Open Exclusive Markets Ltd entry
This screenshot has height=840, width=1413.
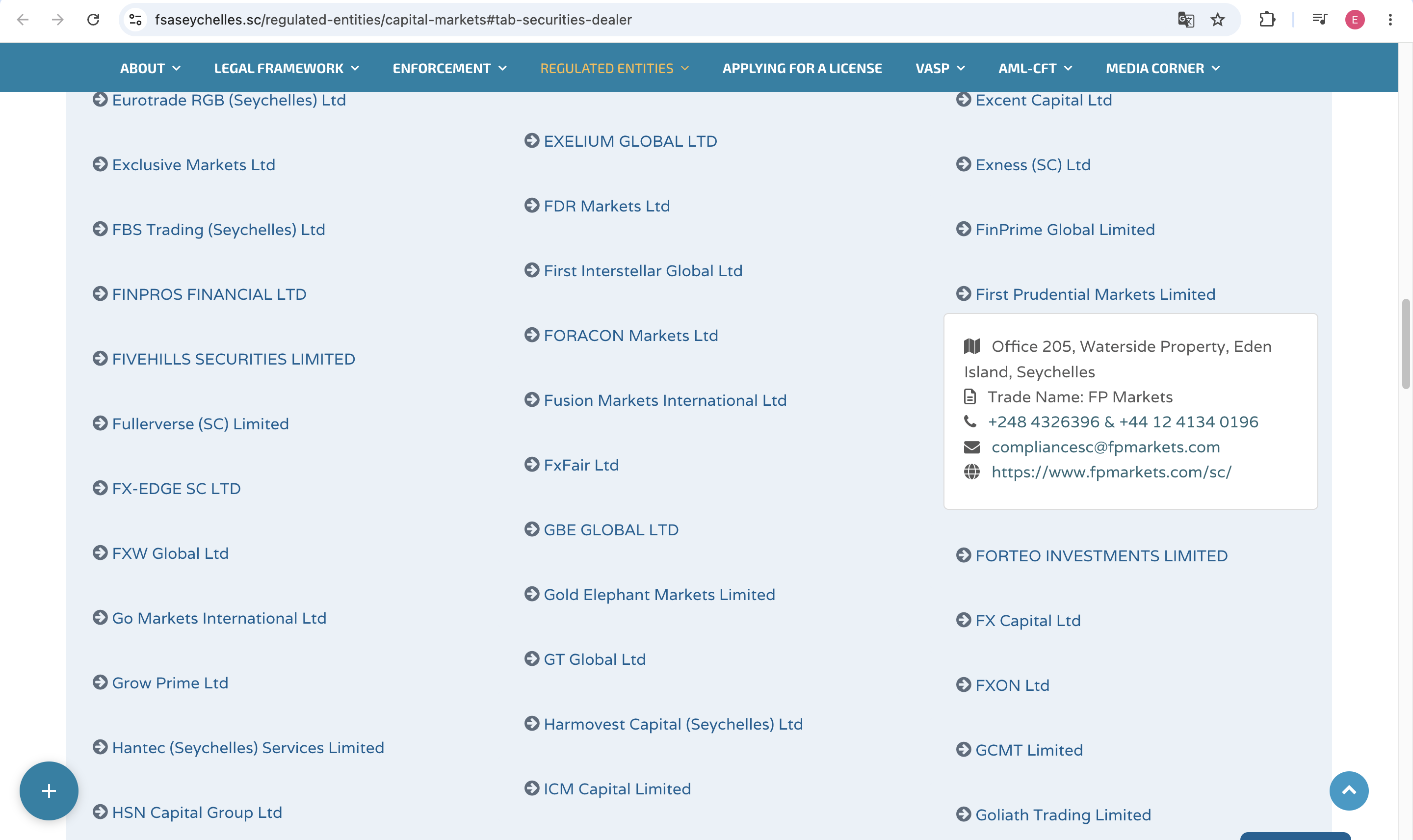coord(193,165)
